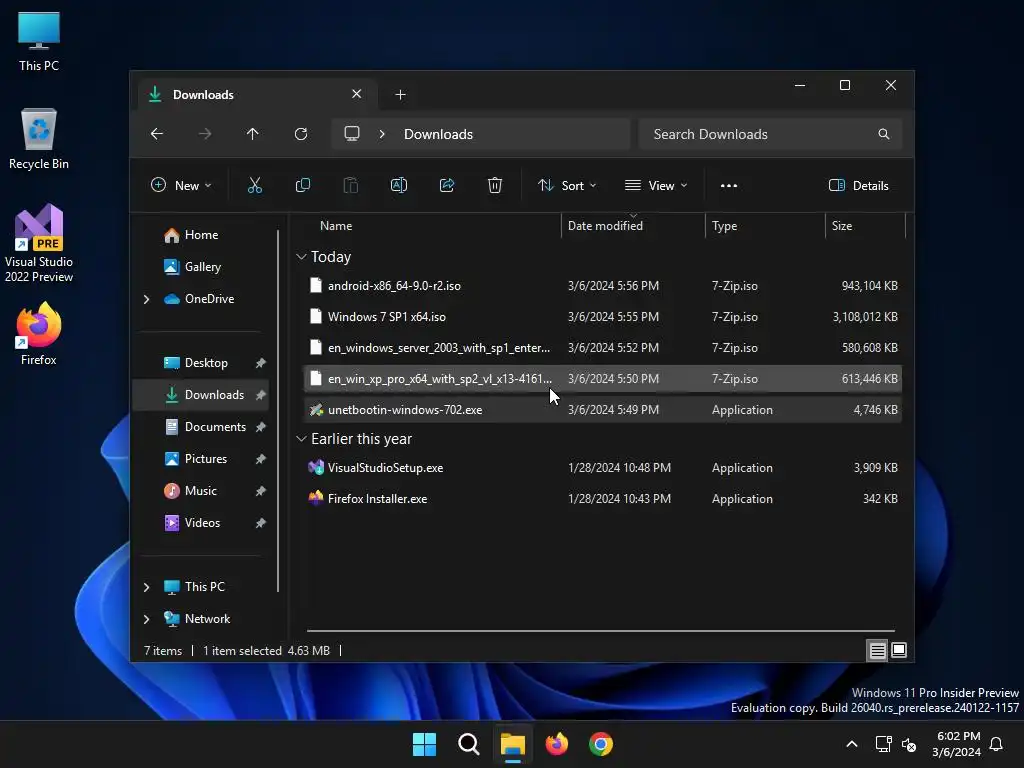Collapse the Earlier this year group

301,439
